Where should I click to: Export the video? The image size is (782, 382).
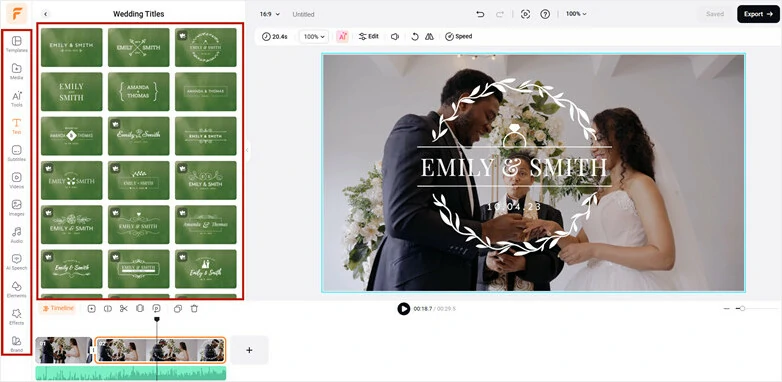point(758,14)
